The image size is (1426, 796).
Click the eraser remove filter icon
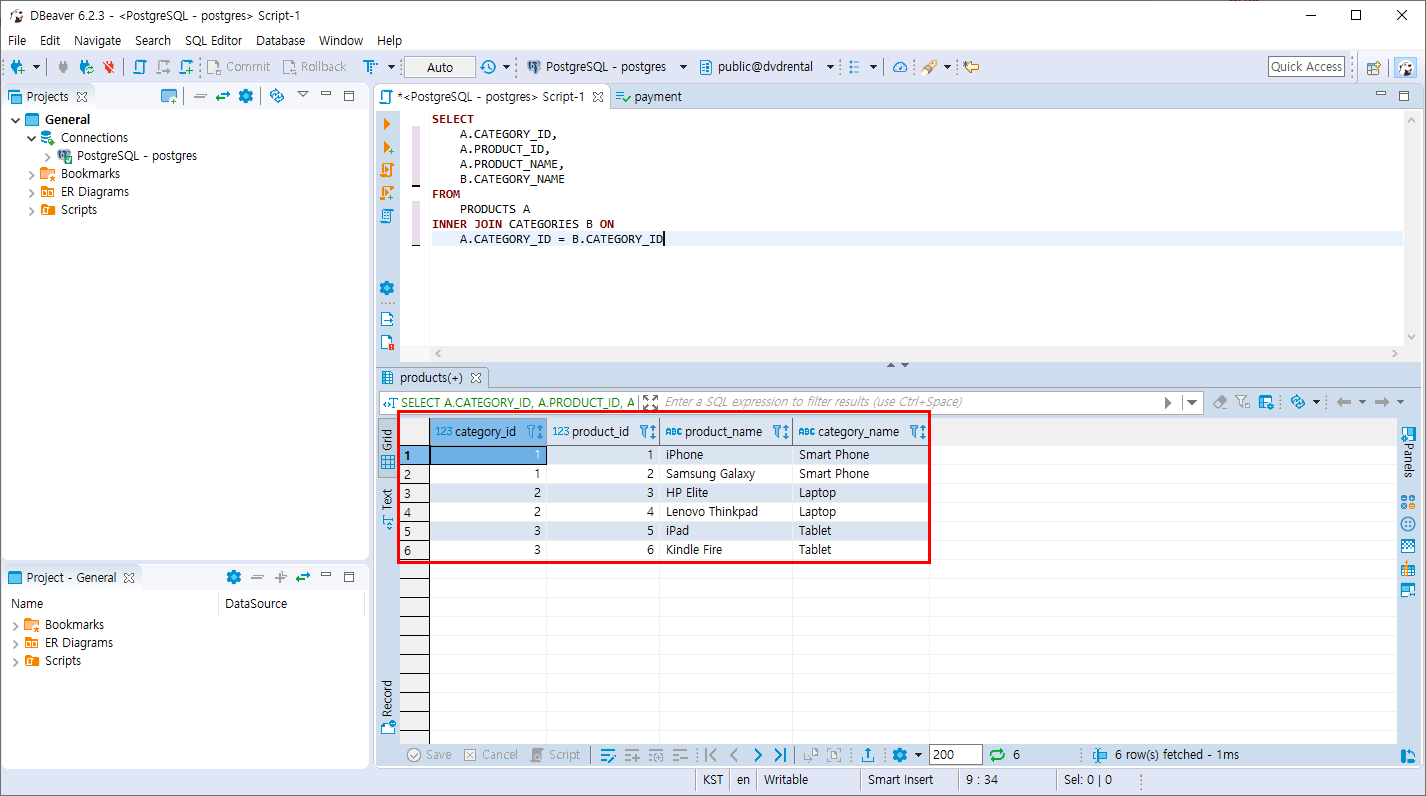pos(1220,402)
